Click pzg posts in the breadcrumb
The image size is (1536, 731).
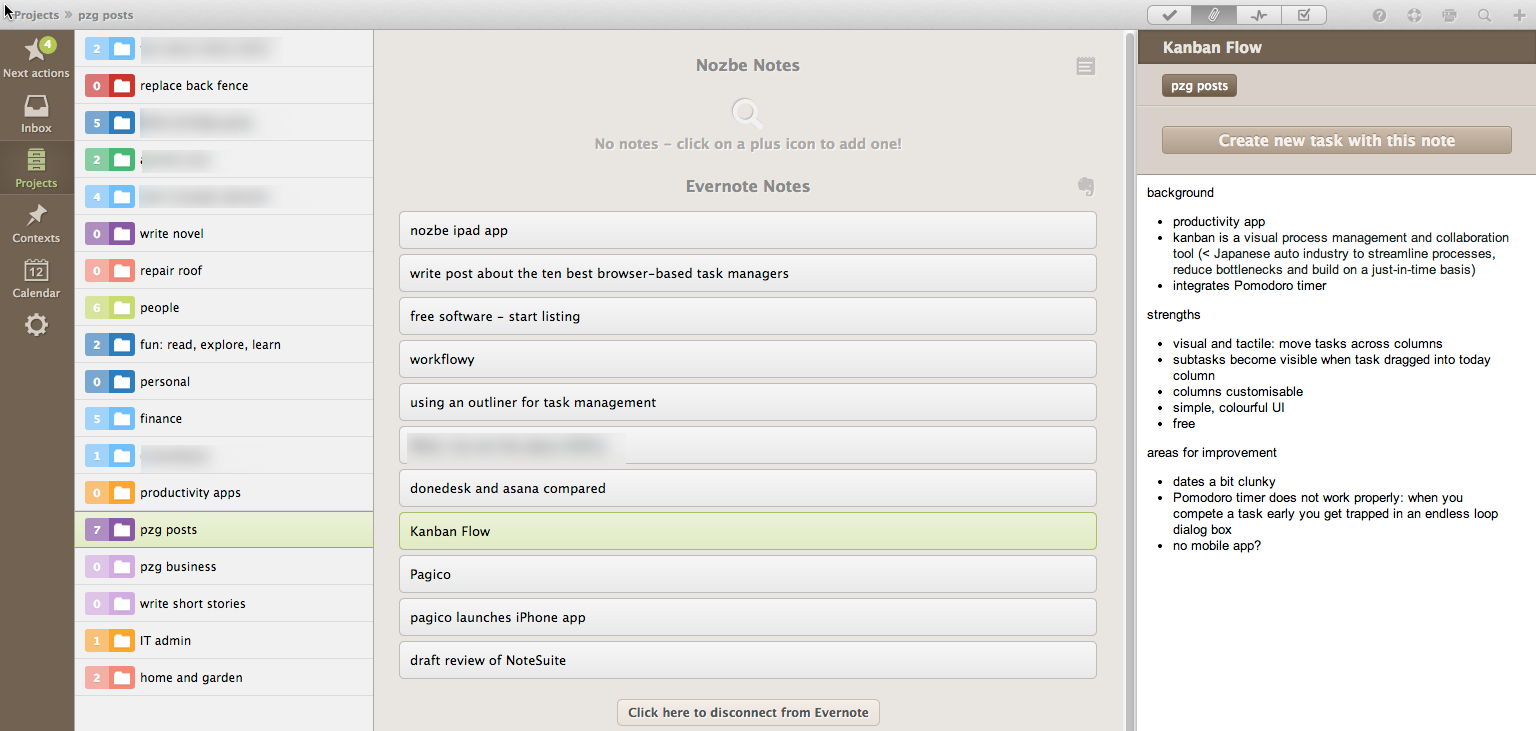pos(105,15)
